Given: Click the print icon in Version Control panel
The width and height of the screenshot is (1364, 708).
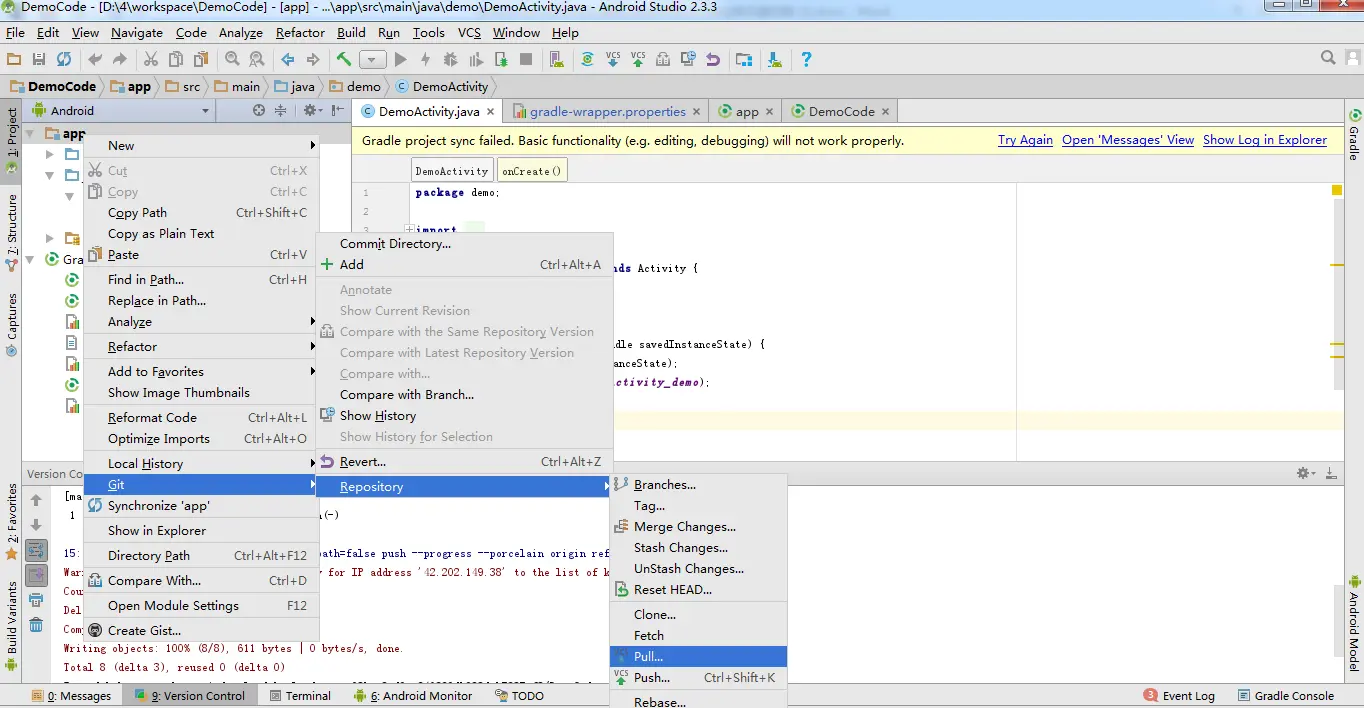Looking at the screenshot, I should pyautogui.click(x=36, y=600).
